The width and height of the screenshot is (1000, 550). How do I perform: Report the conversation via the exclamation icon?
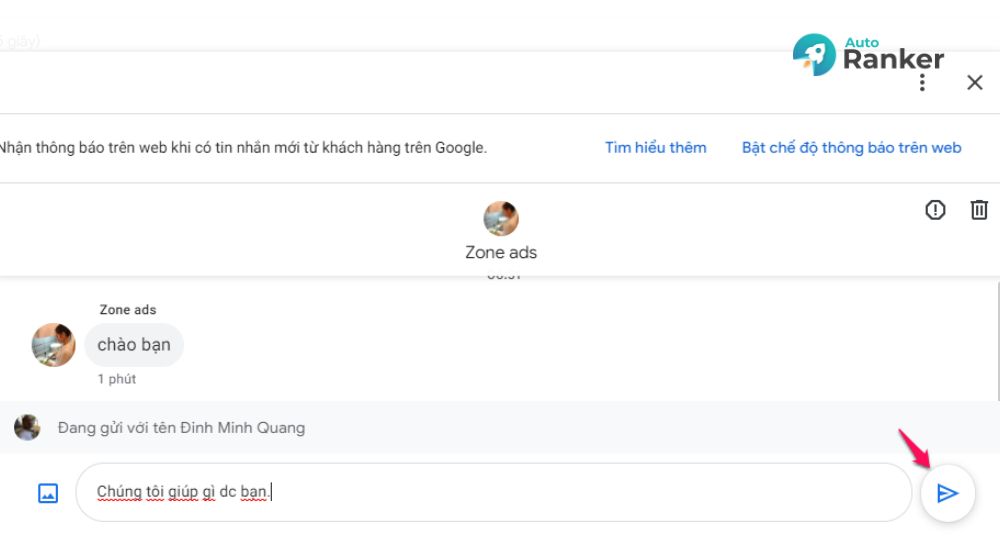click(x=935, y=210)
